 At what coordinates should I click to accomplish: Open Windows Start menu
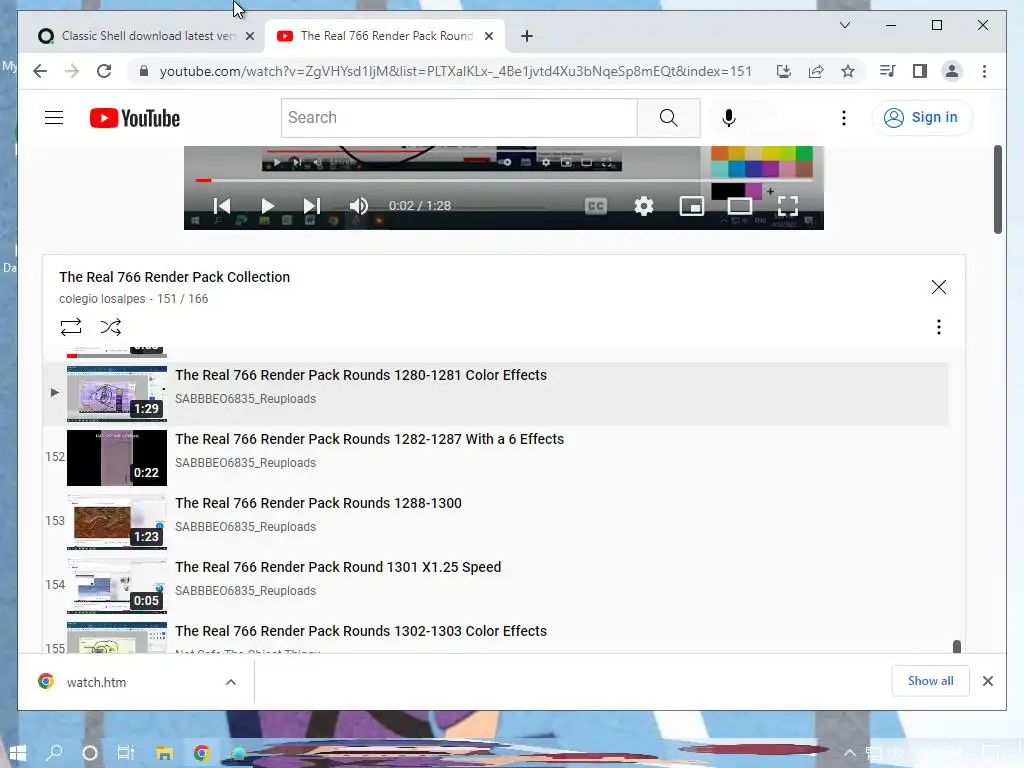point(18,753)
